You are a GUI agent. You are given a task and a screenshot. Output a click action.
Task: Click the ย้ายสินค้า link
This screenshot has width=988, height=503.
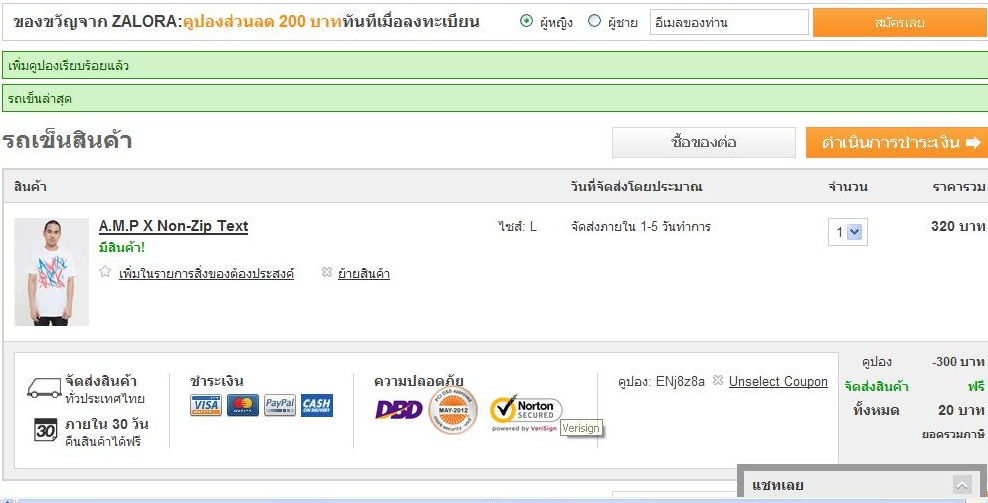[x=364, y=274]
